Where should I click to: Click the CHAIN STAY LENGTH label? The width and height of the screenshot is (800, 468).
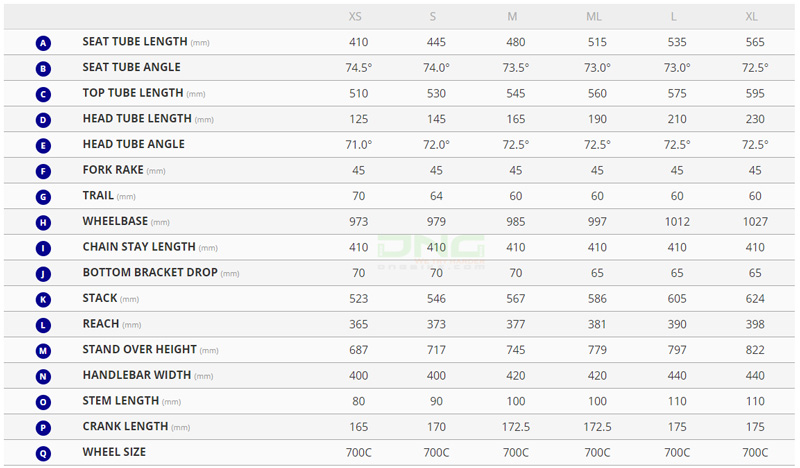[x=139, y=247]
